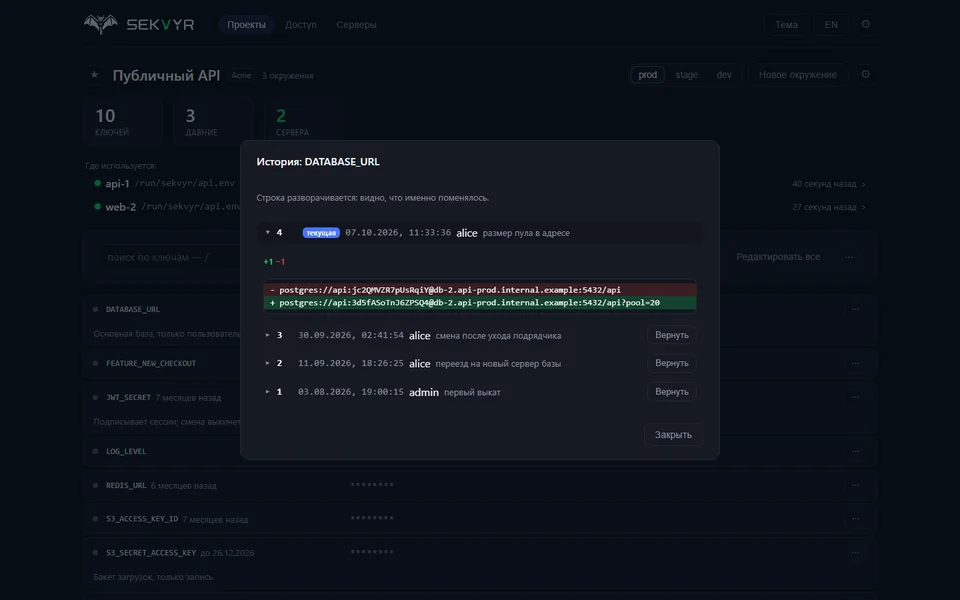Screen dimensions: 960x600
Task: Focus the поиск по ключам search field
Action: (x=171, y=258)
